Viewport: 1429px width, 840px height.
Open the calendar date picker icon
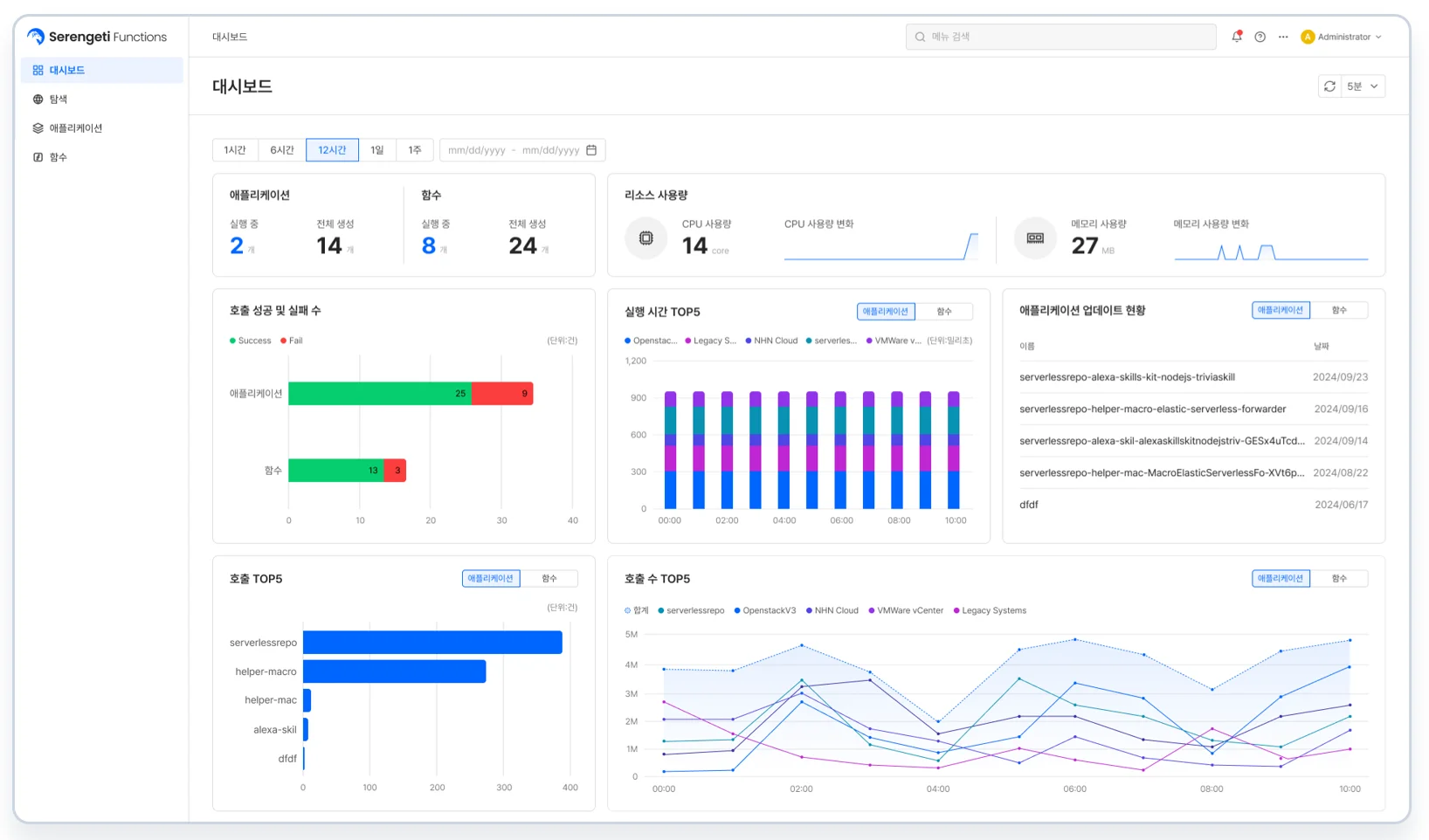coord(591,150)
